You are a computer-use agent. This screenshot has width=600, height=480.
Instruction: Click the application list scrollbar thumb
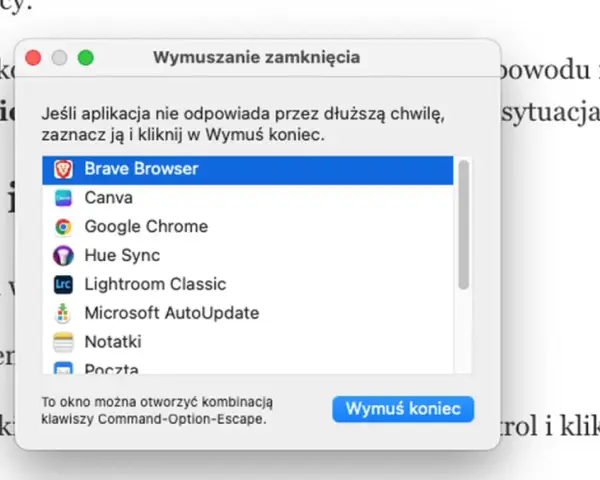tap(463, 225)
